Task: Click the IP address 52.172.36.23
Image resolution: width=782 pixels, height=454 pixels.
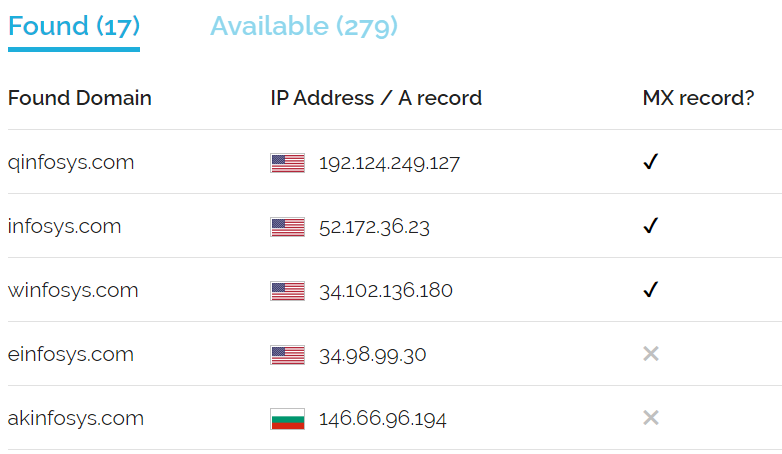Action: click(374, 227)
